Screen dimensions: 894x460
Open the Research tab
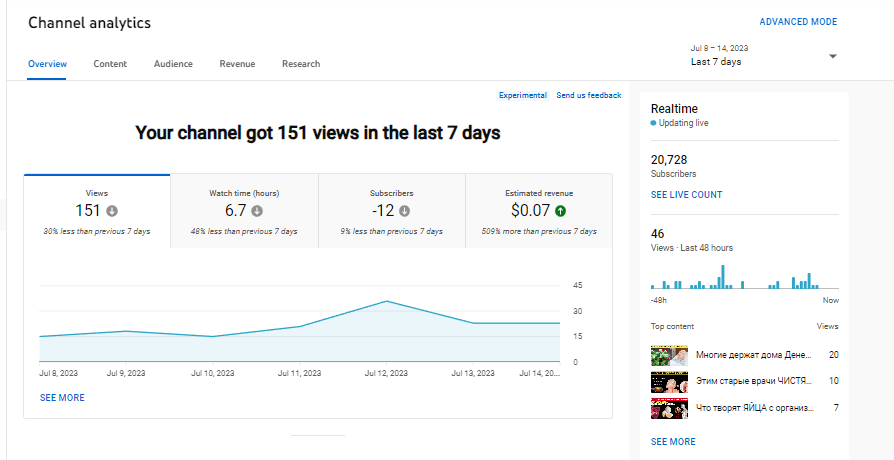301,64
